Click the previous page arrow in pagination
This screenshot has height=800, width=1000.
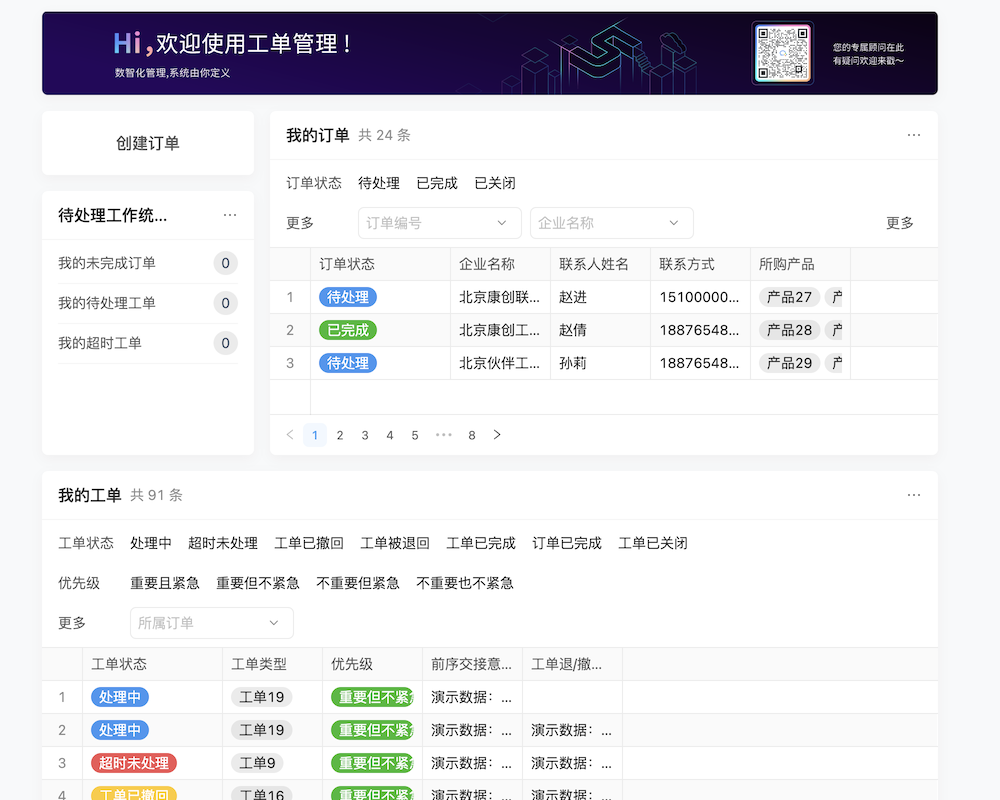289,435
